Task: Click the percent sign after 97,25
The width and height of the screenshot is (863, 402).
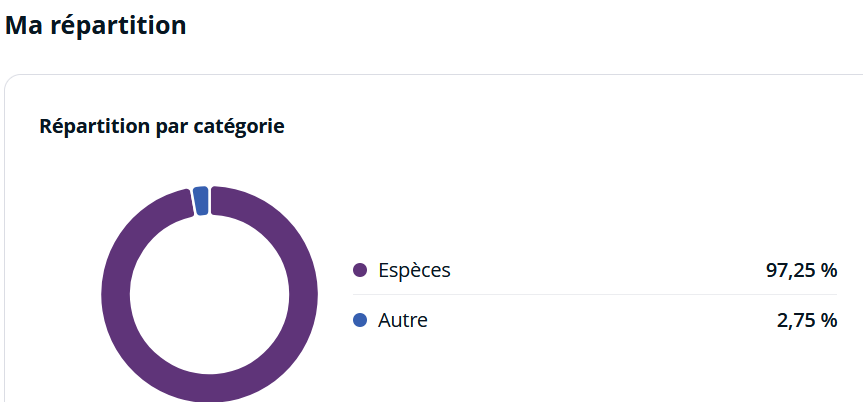Action: [827, 270]
